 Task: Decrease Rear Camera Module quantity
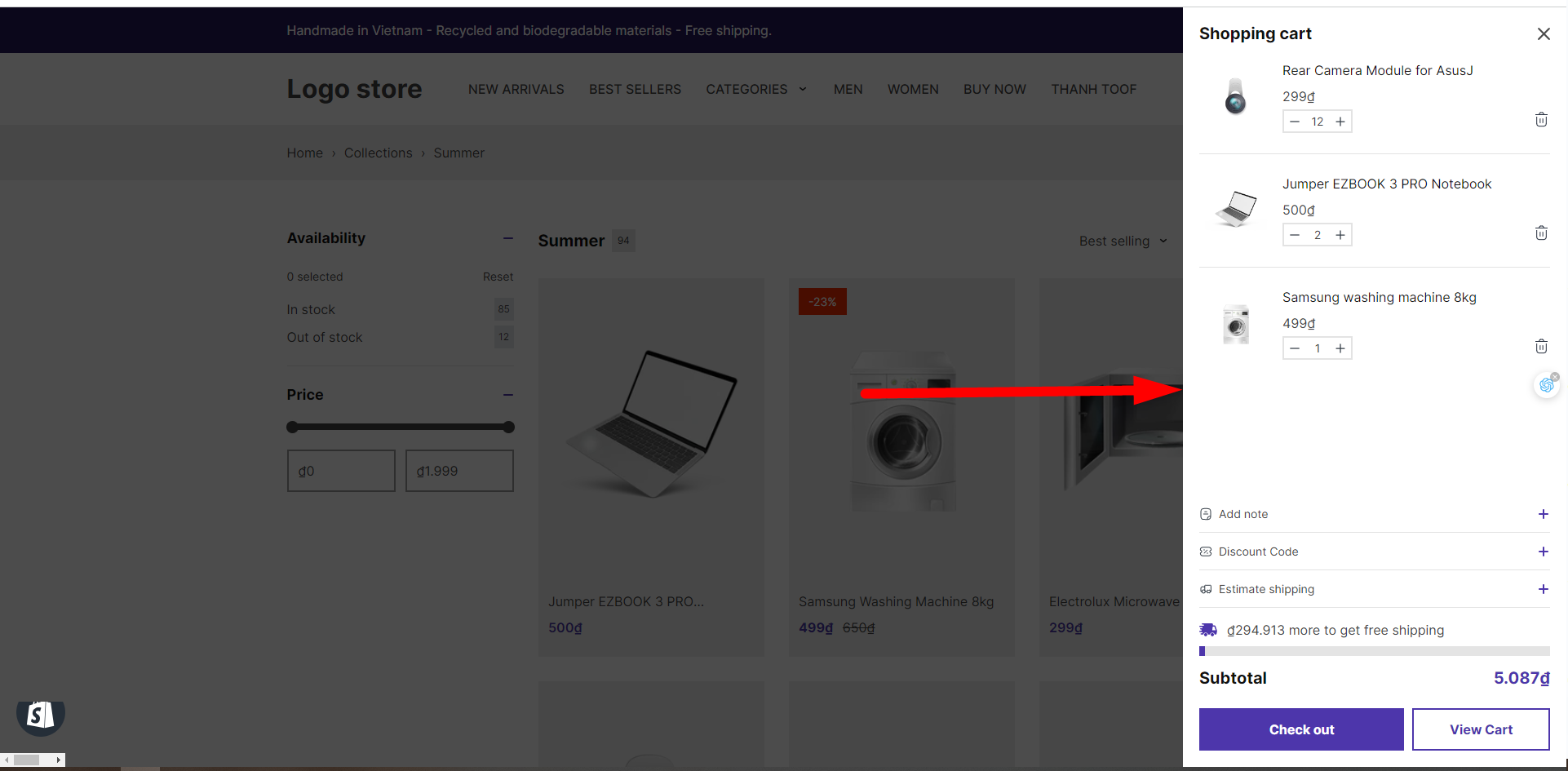click(x=1295, y=122)
